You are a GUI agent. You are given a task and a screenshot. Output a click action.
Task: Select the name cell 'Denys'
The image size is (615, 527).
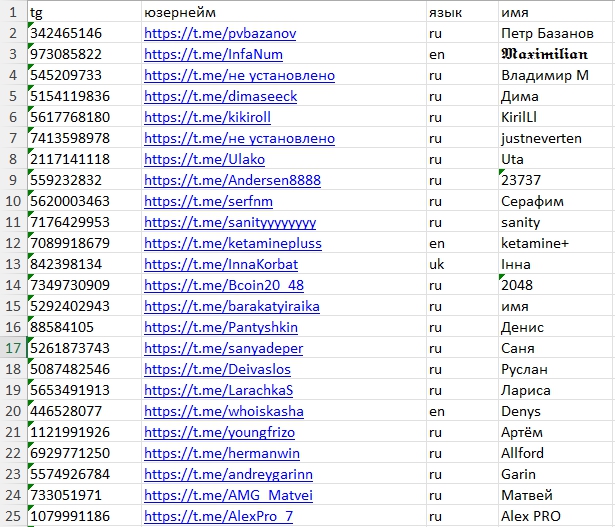(557, 411)
